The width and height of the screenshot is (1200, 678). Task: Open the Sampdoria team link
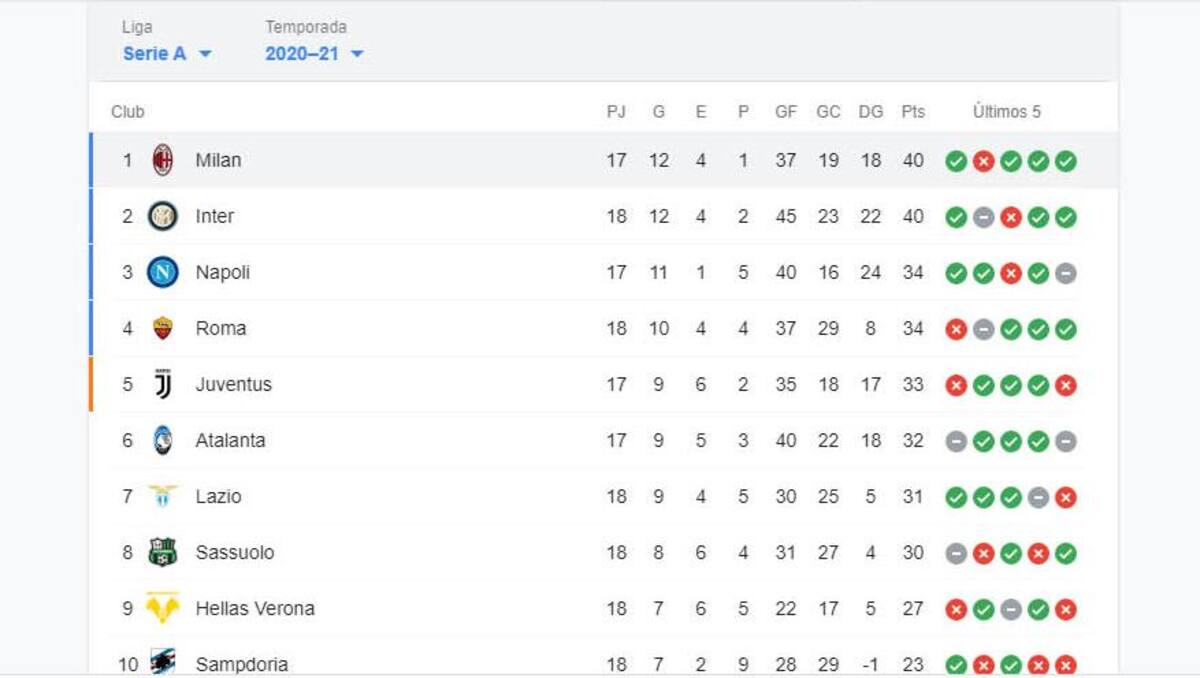(x=242, y=664)
